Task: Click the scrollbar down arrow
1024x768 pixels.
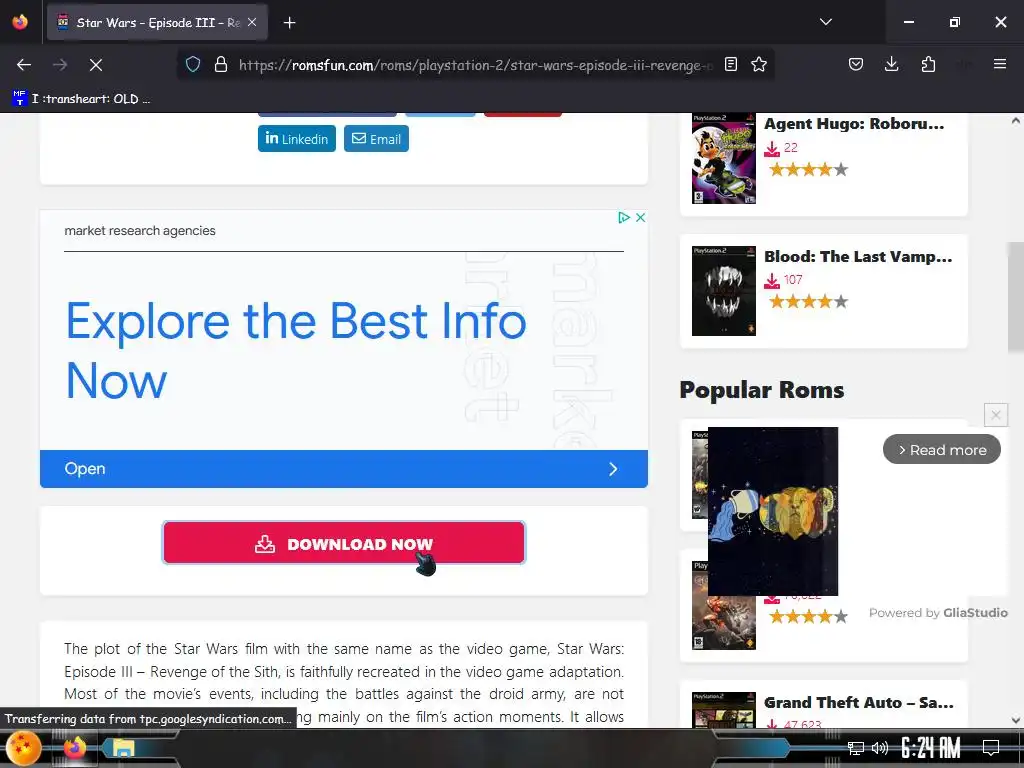Action: tap(1016, 720)
